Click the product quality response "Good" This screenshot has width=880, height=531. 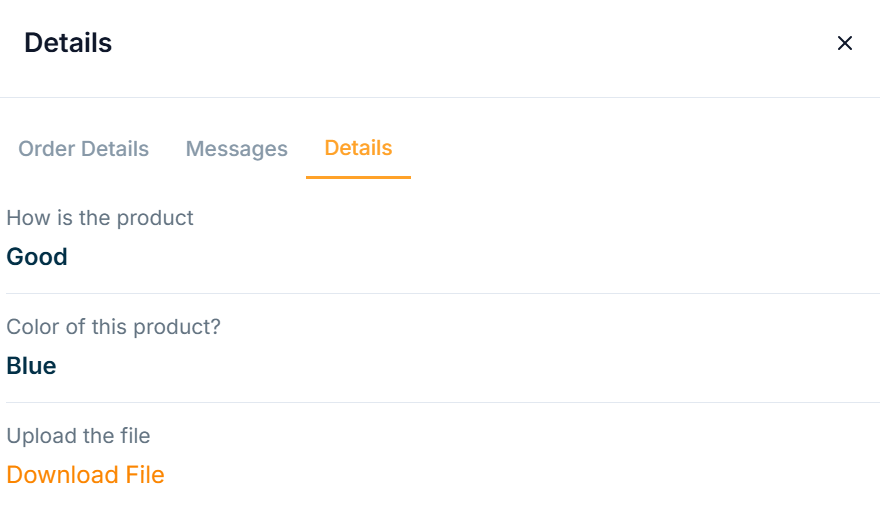pyautogui.click(x=37, y=257)
